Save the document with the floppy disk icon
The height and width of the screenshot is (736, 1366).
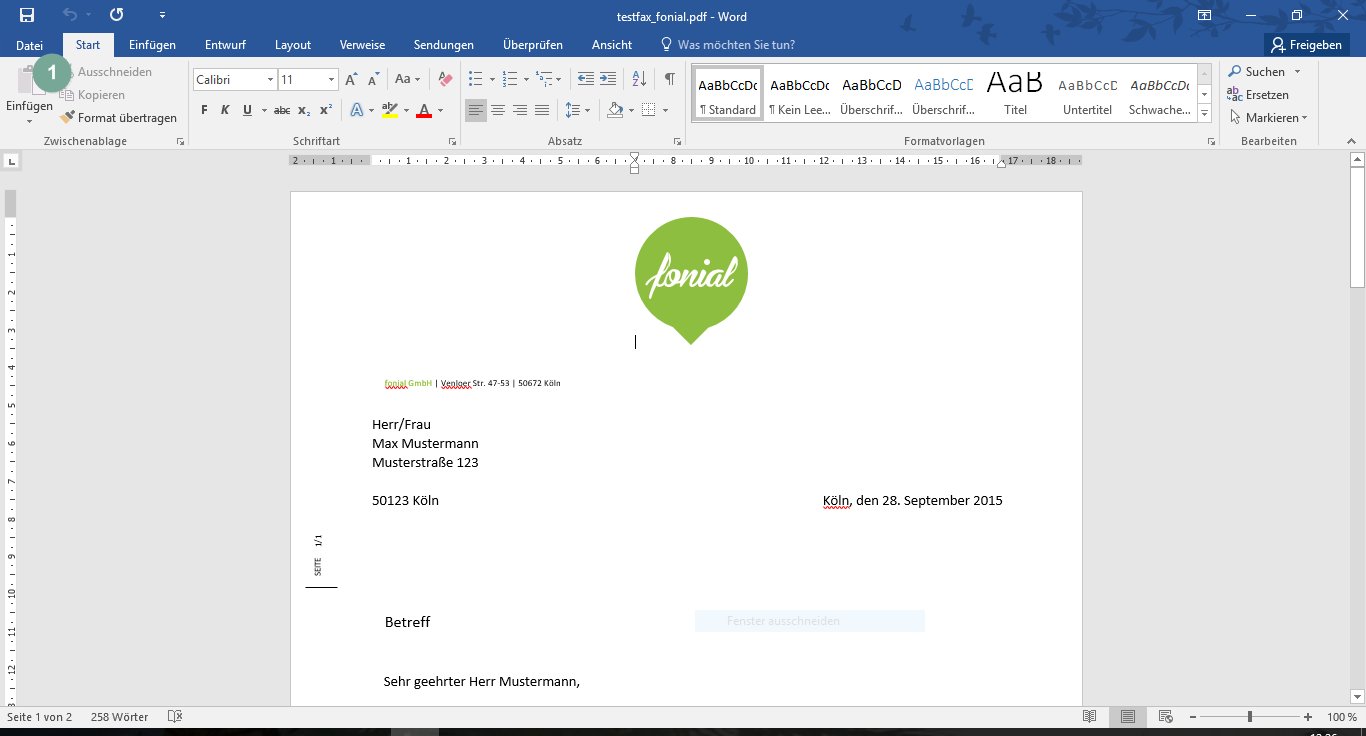pos(27,15)
